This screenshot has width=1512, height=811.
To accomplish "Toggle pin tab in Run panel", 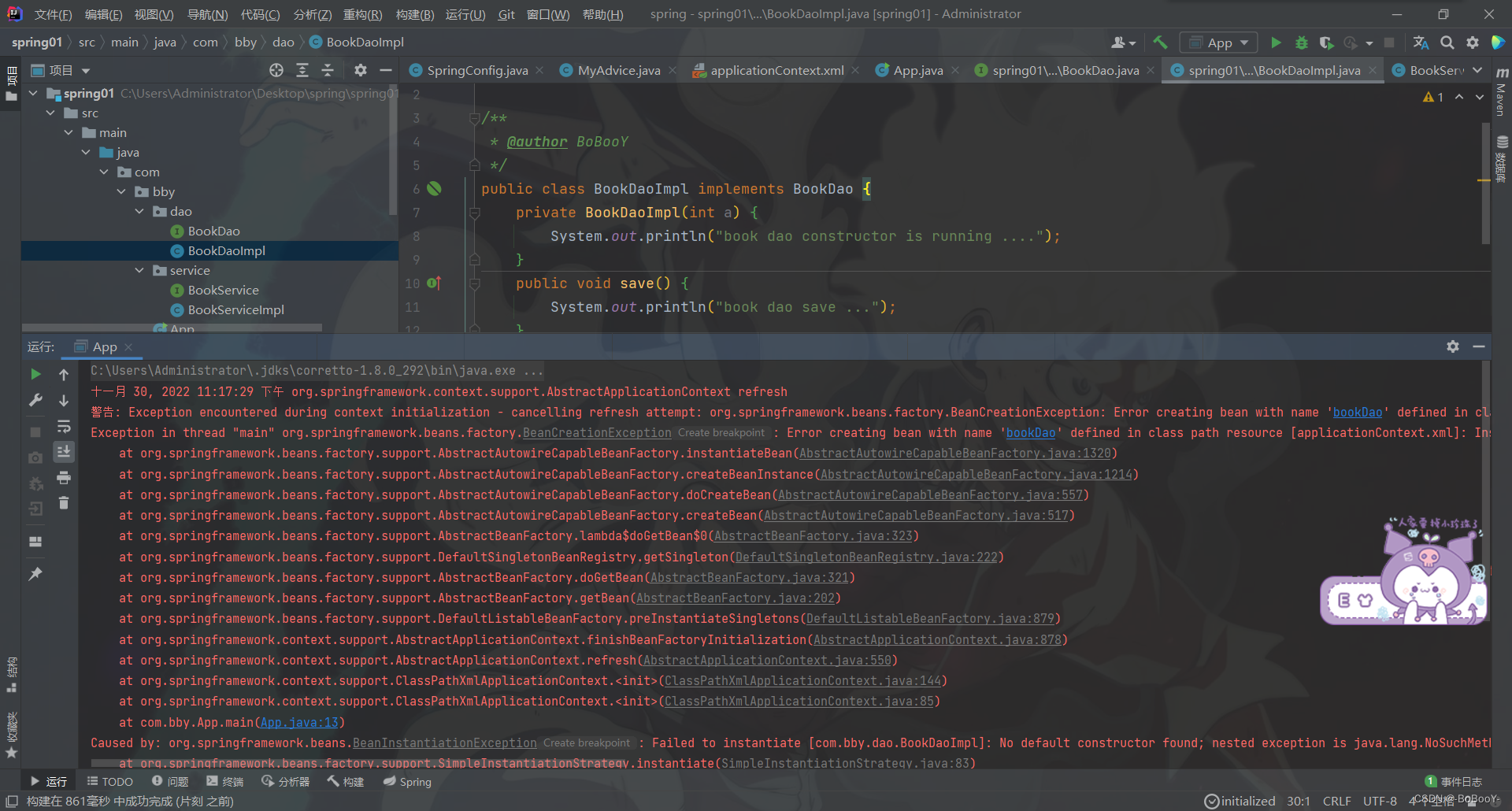I will click(35, 574).
